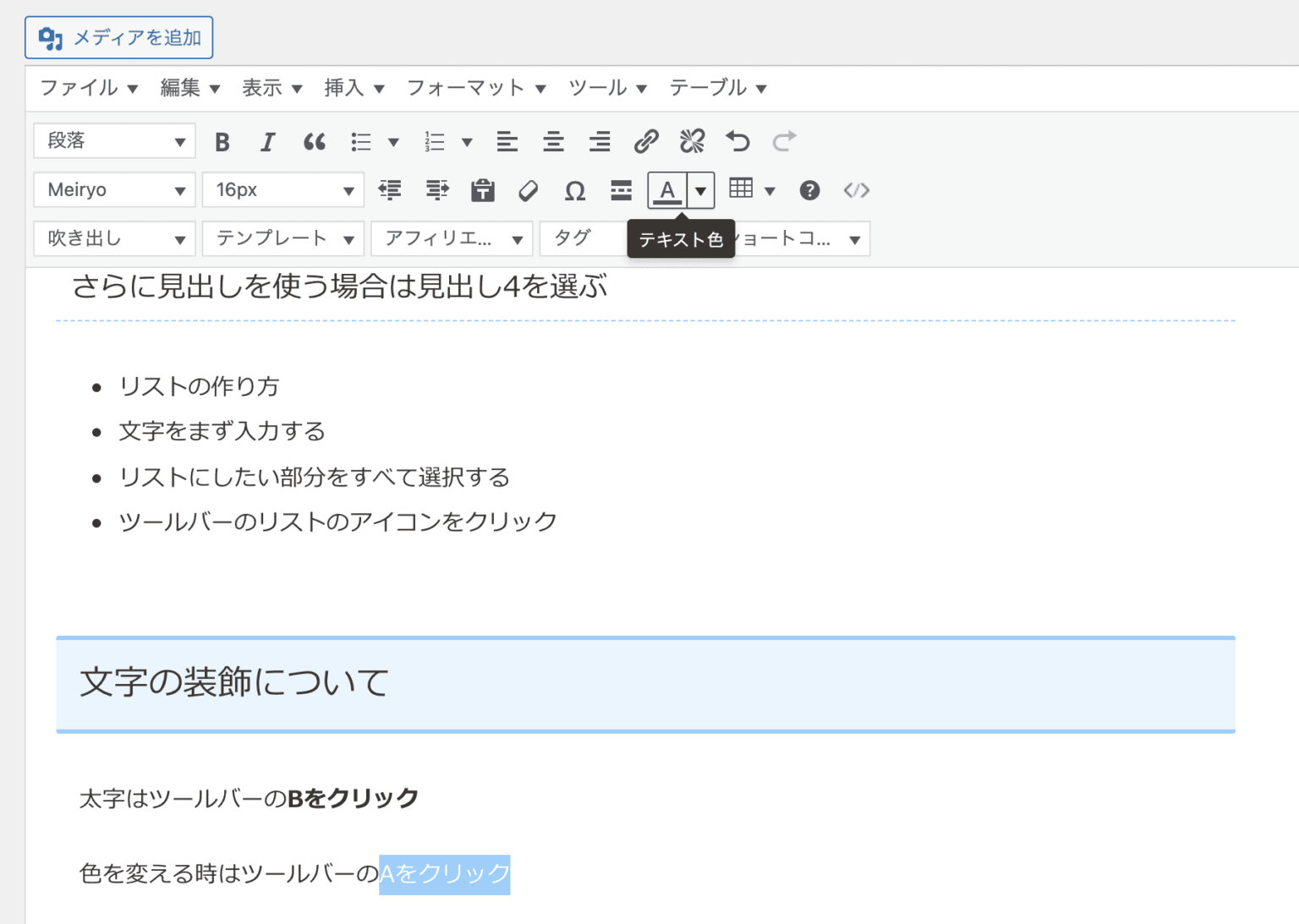The image size is (1299, 924).
Task: Apply the current text color with the A swatch
Action: (x=667, y=189)
